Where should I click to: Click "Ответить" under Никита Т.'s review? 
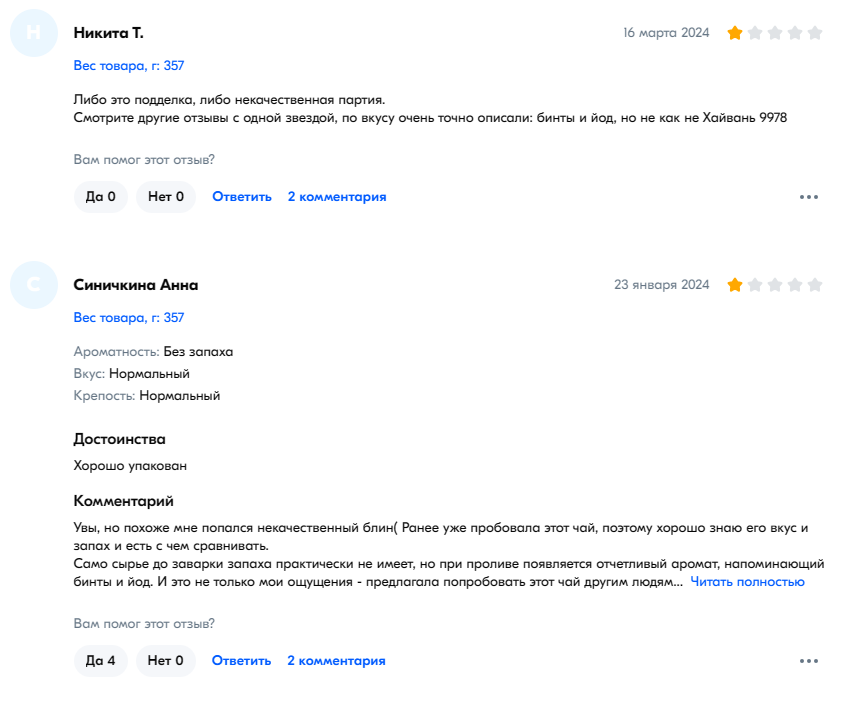tap(242, 197)
